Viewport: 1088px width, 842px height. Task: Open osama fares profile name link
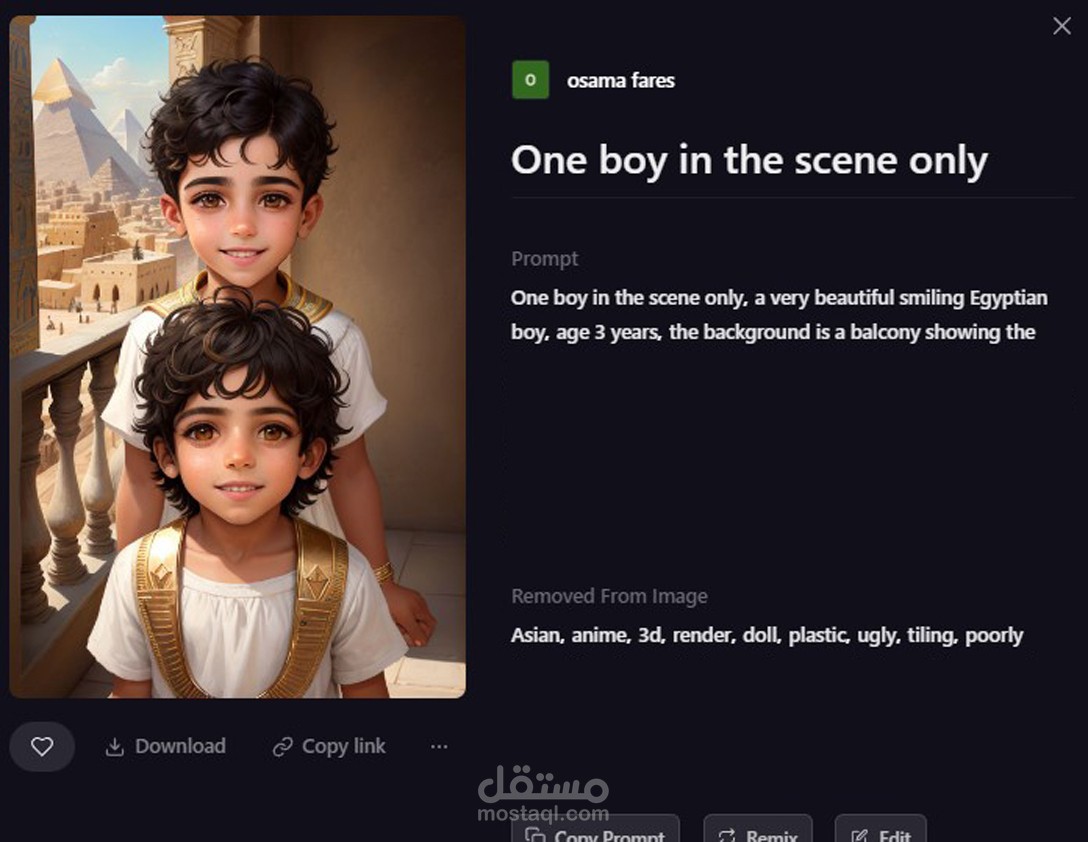tap(620, 80)
